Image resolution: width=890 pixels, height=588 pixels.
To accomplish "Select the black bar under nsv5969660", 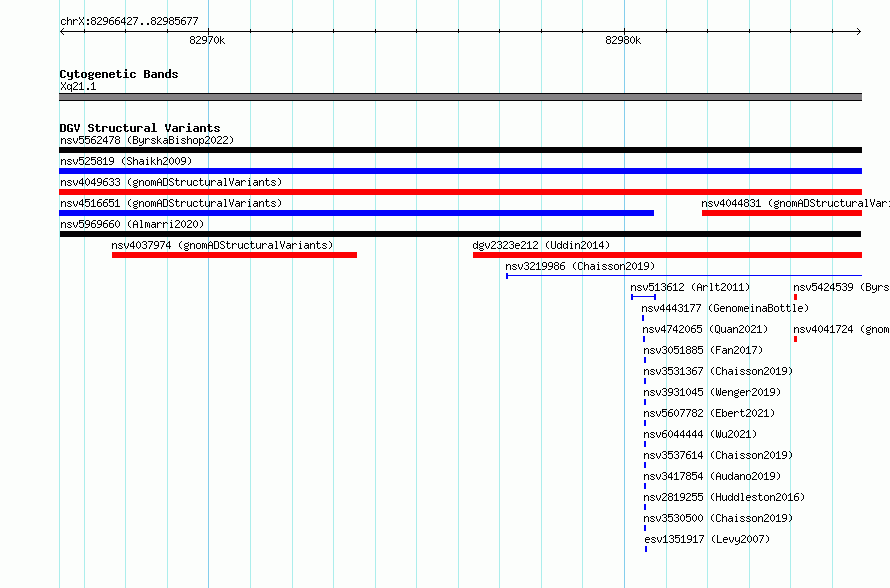I will (x=460, y=234).
